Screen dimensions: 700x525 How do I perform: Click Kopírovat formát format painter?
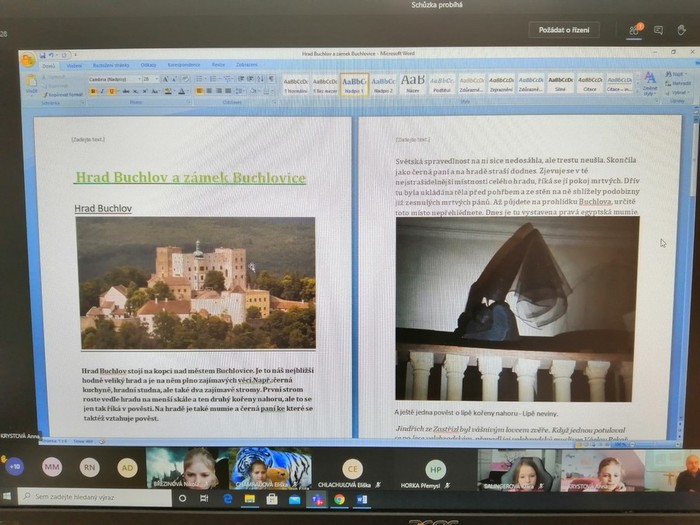[62, 95]
